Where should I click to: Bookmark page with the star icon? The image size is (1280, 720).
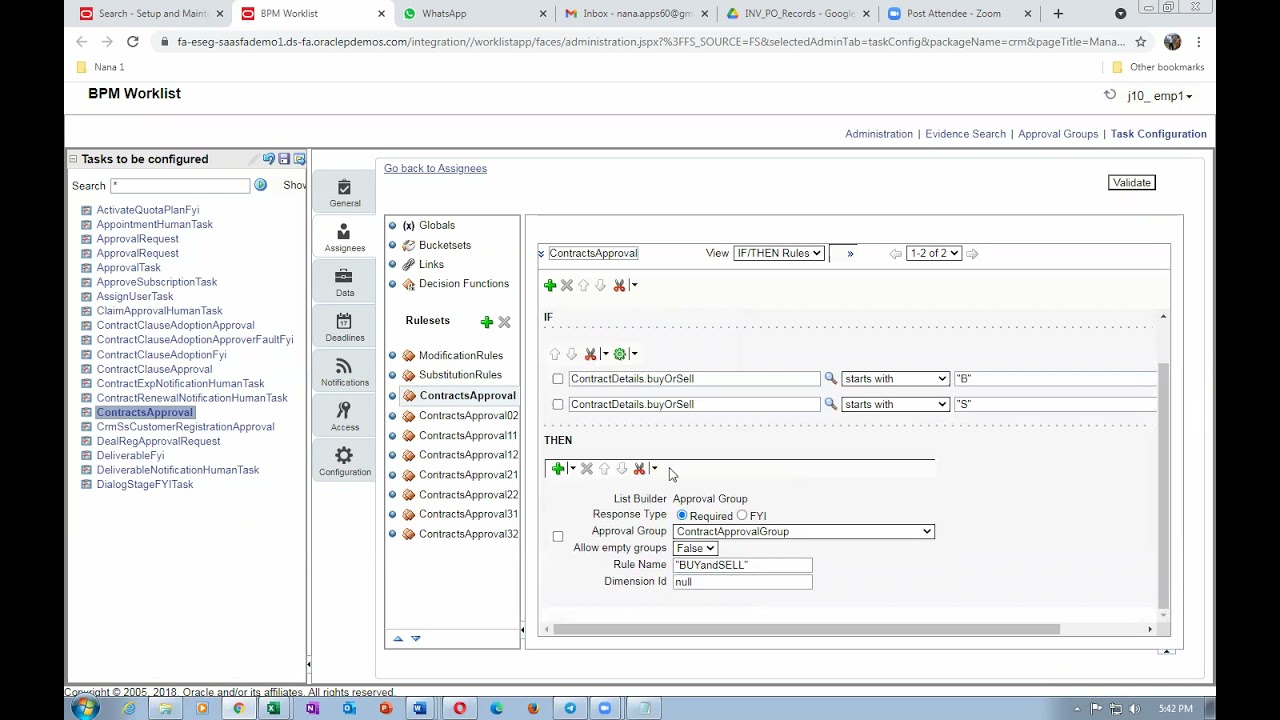click(1140, 42)
